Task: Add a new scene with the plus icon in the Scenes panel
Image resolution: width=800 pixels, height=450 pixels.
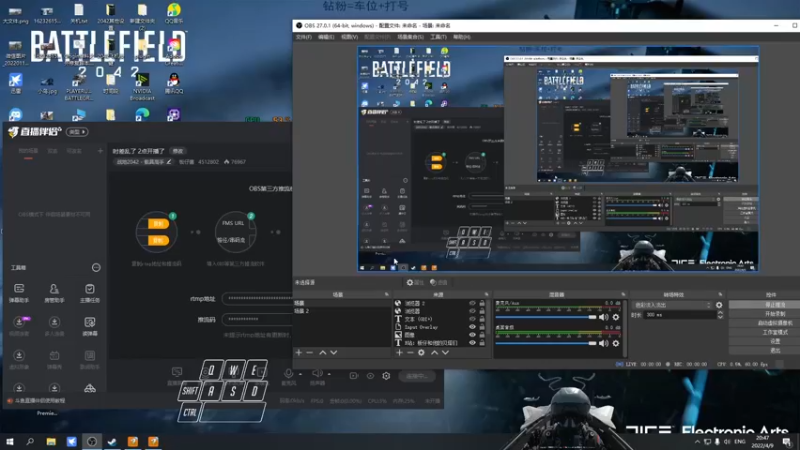Action: [x=299, y=353]
